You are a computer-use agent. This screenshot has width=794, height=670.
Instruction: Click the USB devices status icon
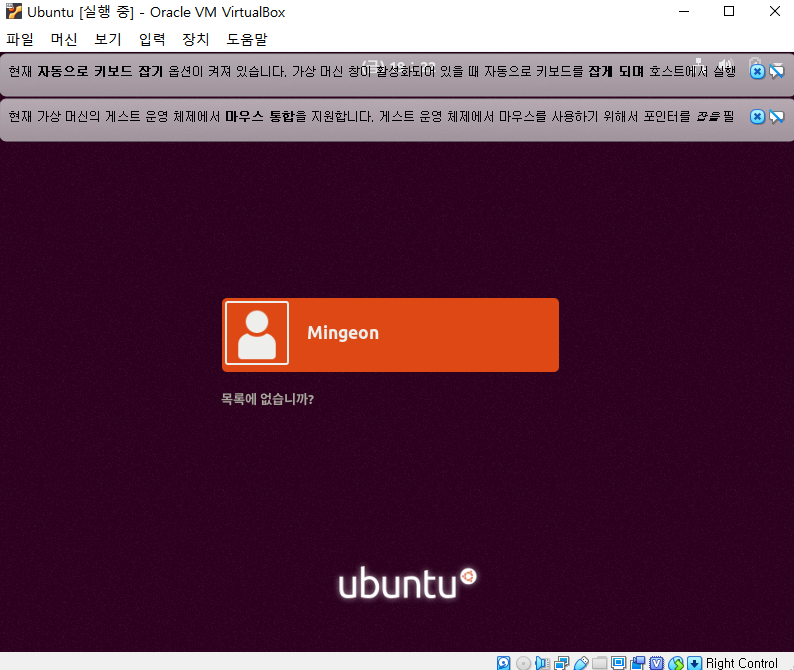point(581,662)
